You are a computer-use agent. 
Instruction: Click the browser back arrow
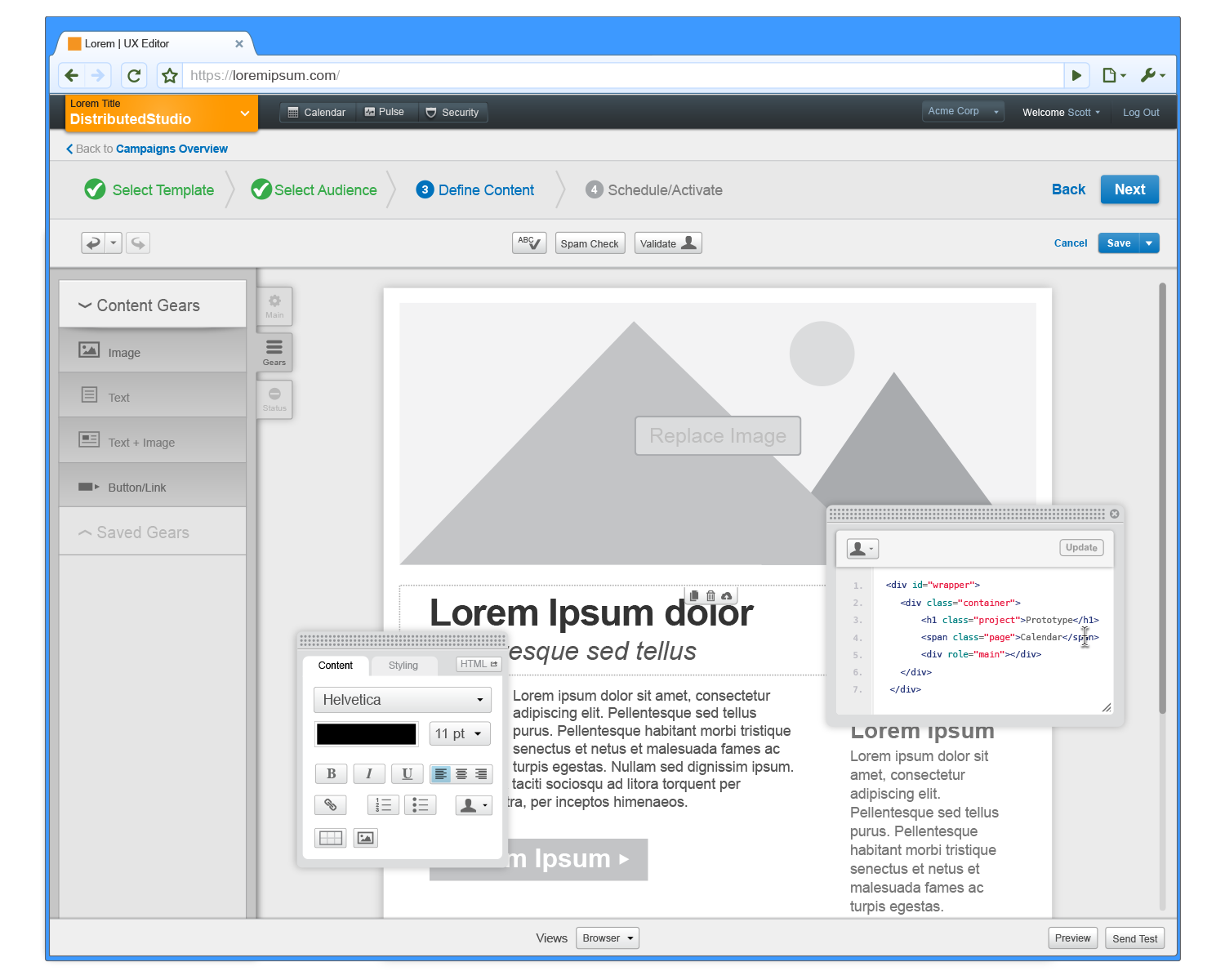coord(72,76)
